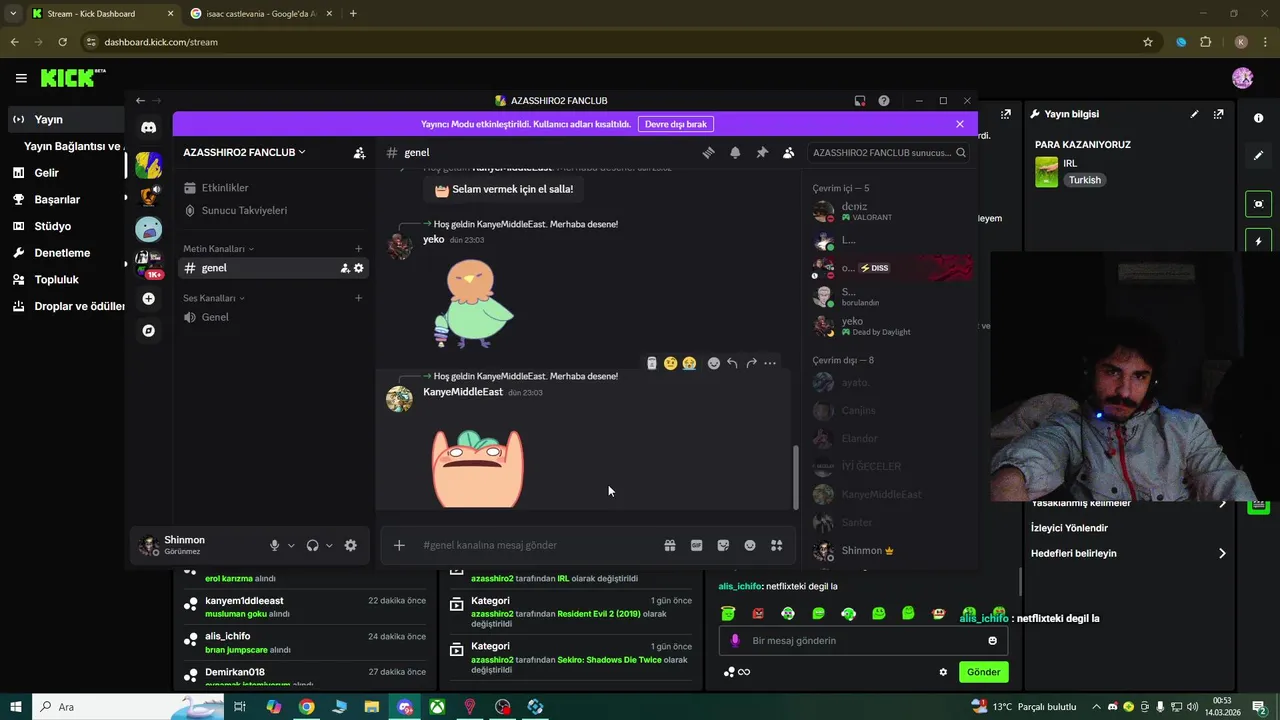Open Stüdyo in the Kick dashboard sidebar

pos(65,226)
